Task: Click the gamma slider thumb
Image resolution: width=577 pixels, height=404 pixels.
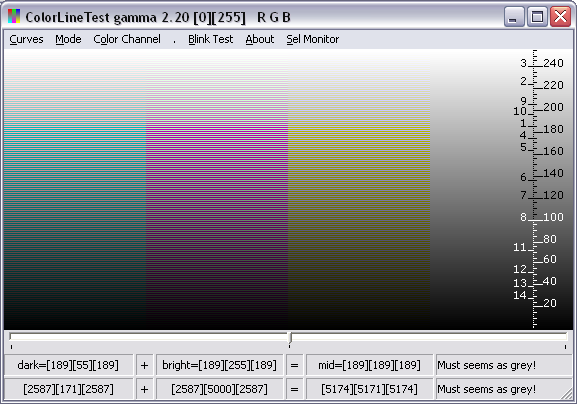Action: (x=290, y=338)
